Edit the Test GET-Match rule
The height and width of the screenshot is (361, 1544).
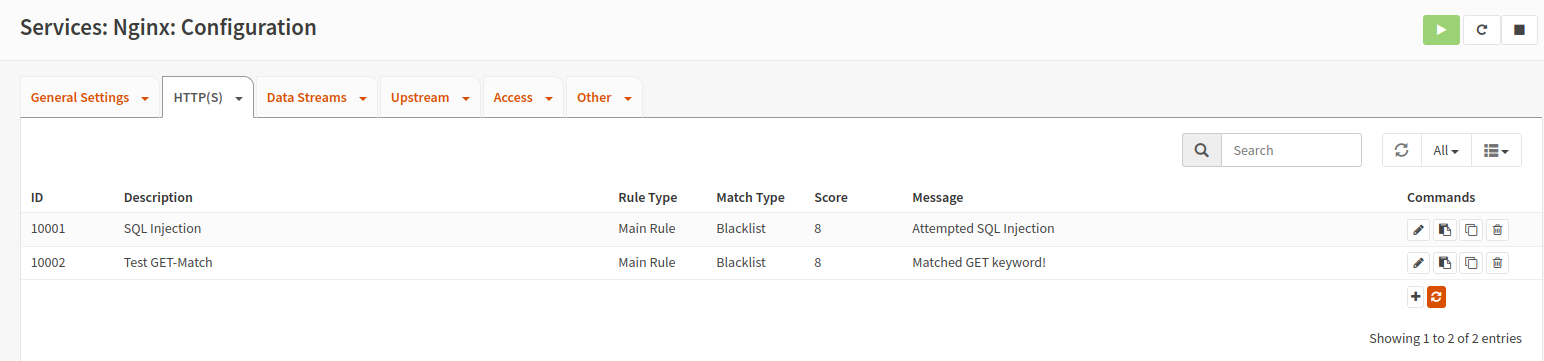1418,263
